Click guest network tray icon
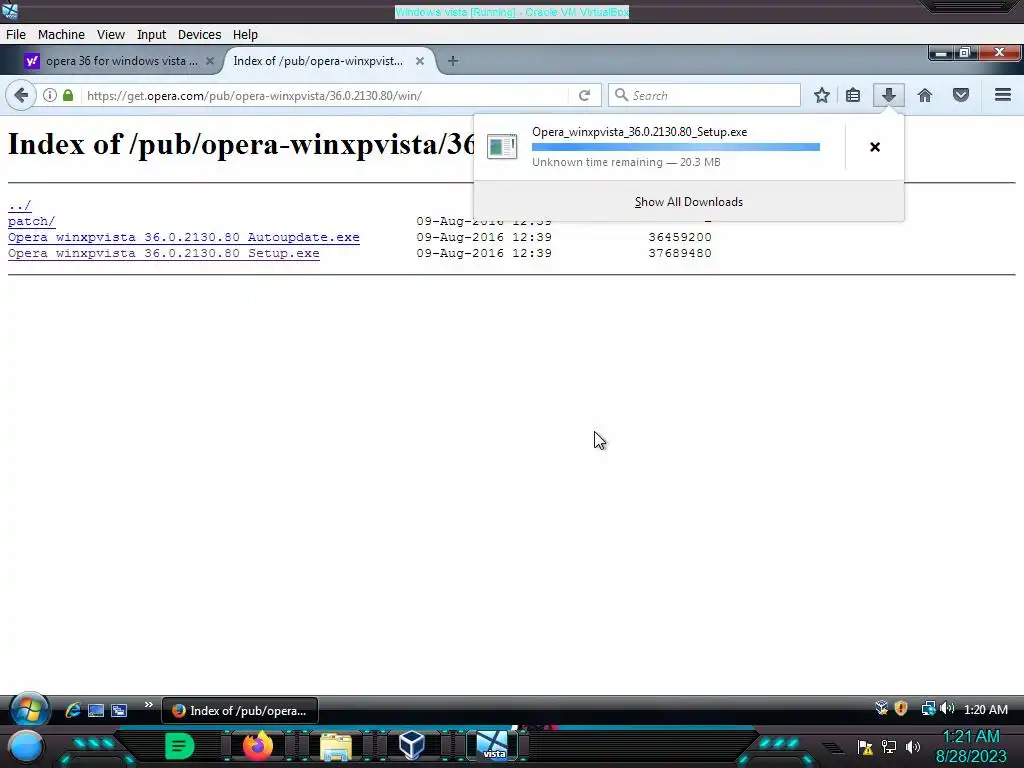This screenshot has width=1024, height=768. click(927, 709)
